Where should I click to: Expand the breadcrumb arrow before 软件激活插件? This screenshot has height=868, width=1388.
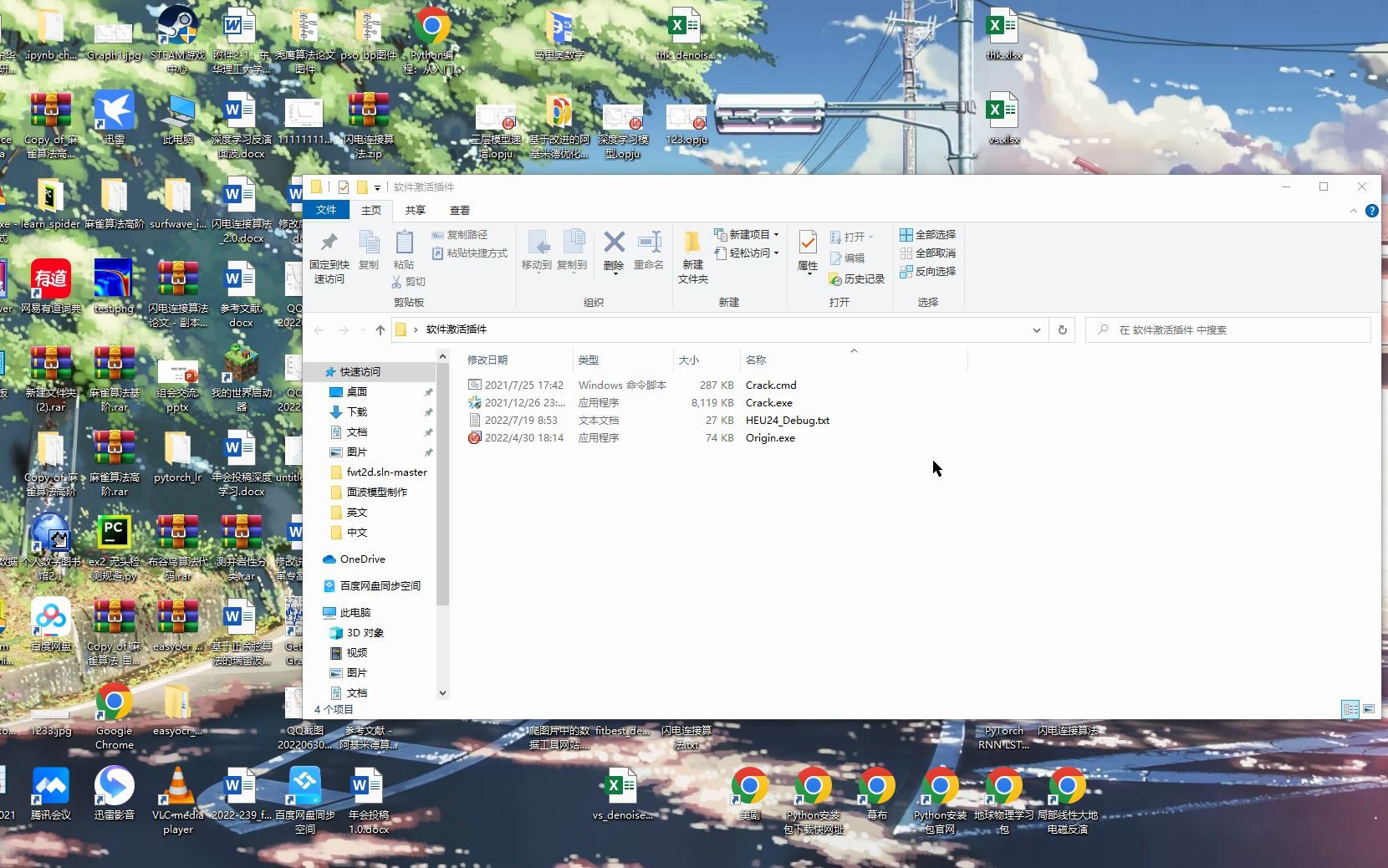click(x=416, y=330)
